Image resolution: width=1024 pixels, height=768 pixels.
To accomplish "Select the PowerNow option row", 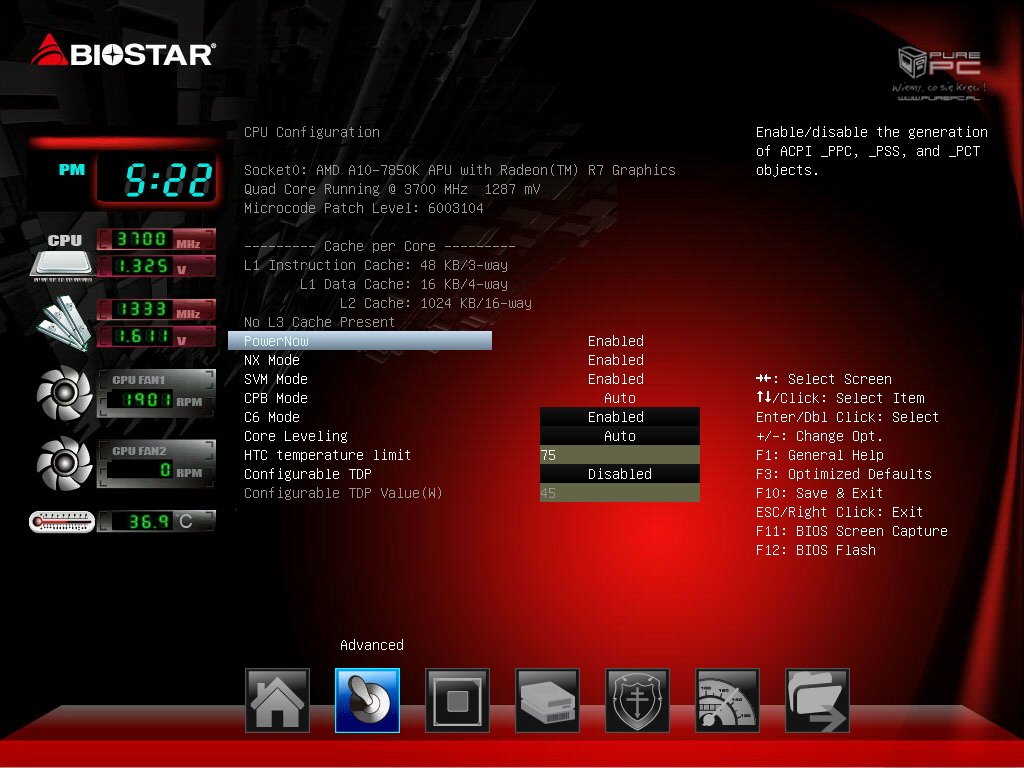I will 360,341.
